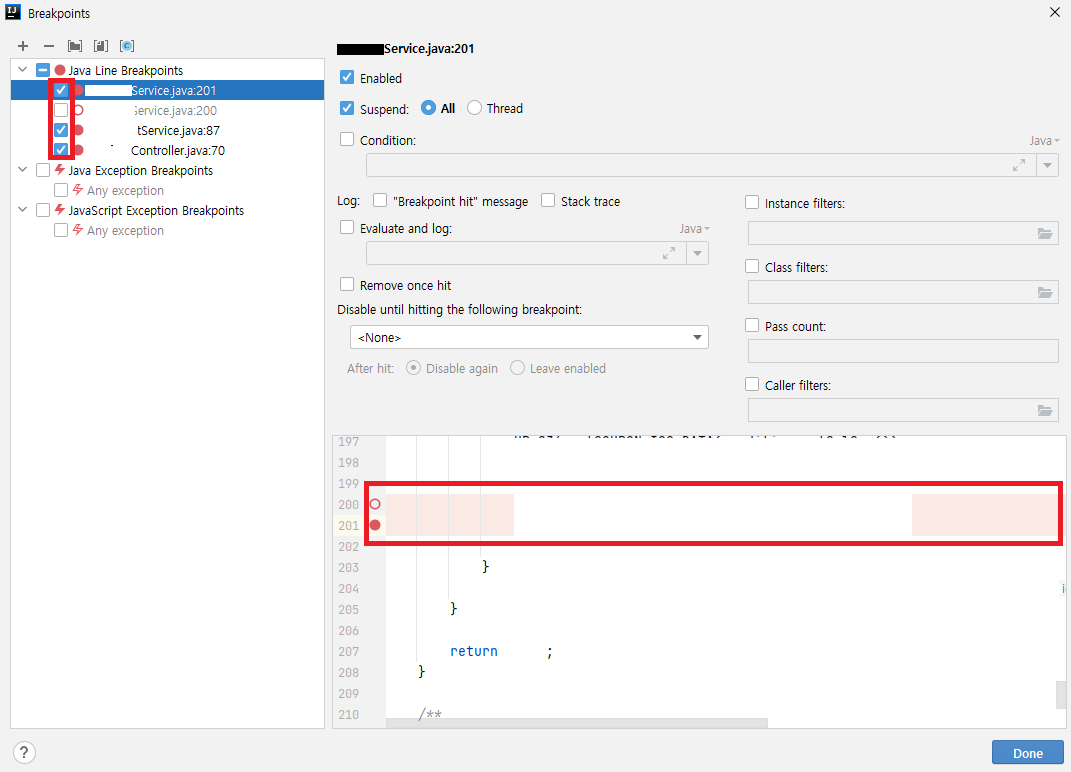
Task: Open the Disable until hitting breakpoint <None> dropdown
Action: [529, 337]
